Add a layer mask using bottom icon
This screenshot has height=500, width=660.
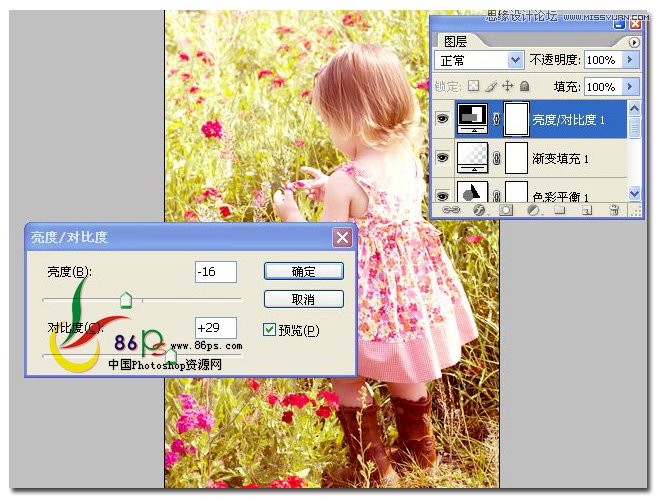click(506, 210)
